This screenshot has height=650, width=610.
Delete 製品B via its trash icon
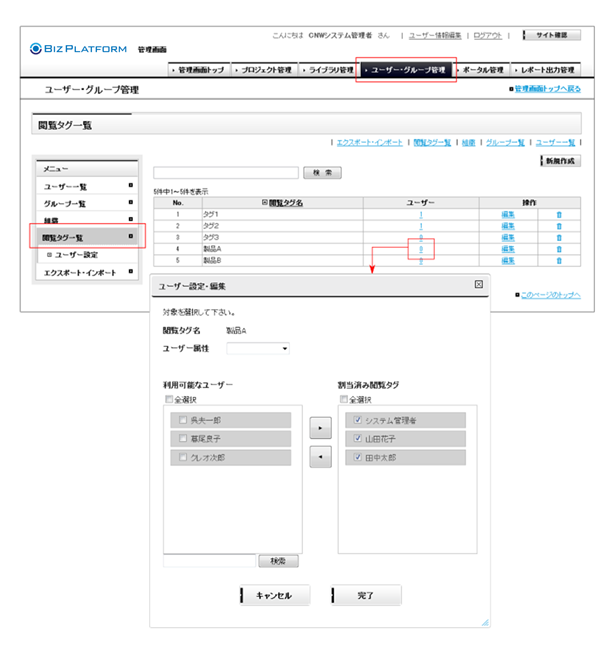point(559,261)
